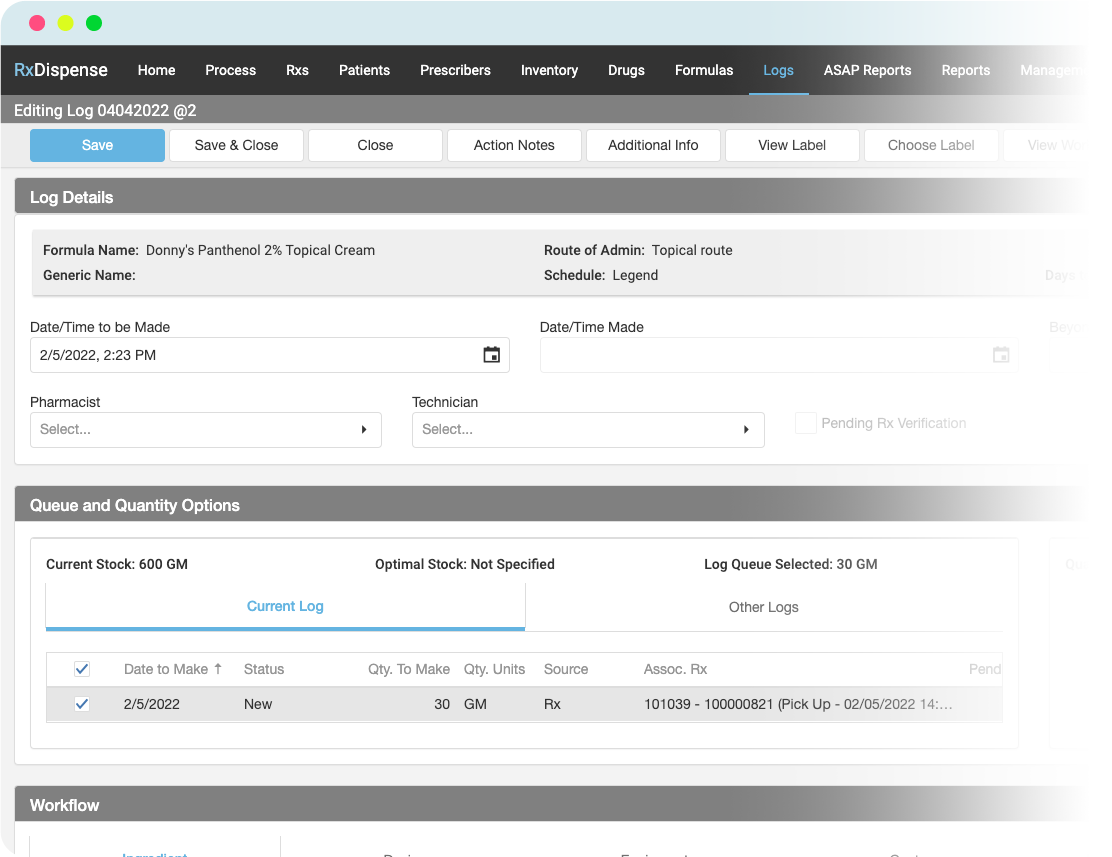Click Optimal Stock: Not Specified text

[x=465, y=564]
